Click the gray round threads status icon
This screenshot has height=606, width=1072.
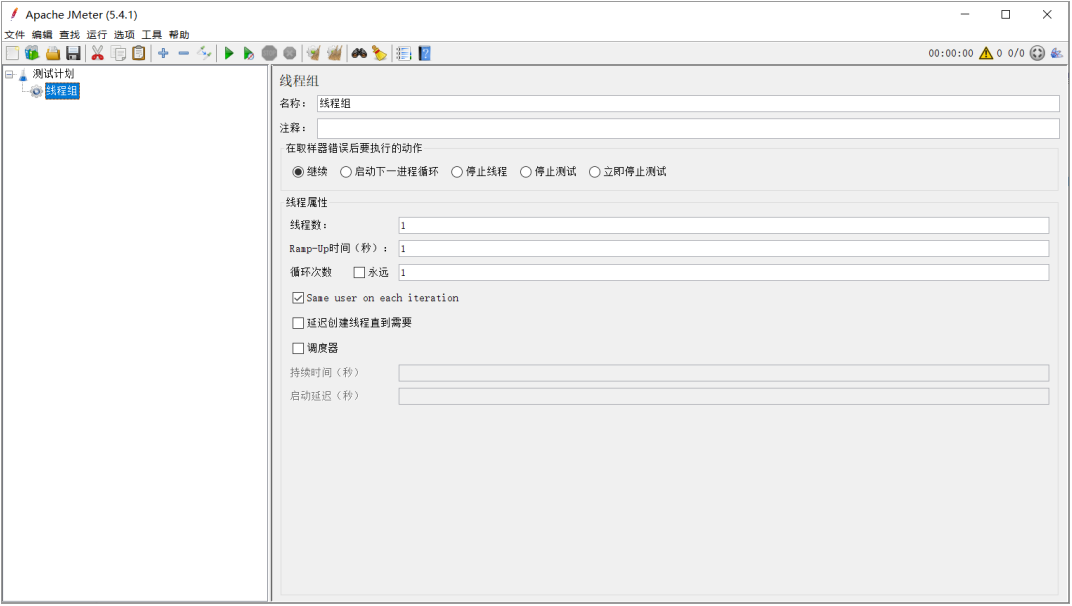coord(1037,53)
